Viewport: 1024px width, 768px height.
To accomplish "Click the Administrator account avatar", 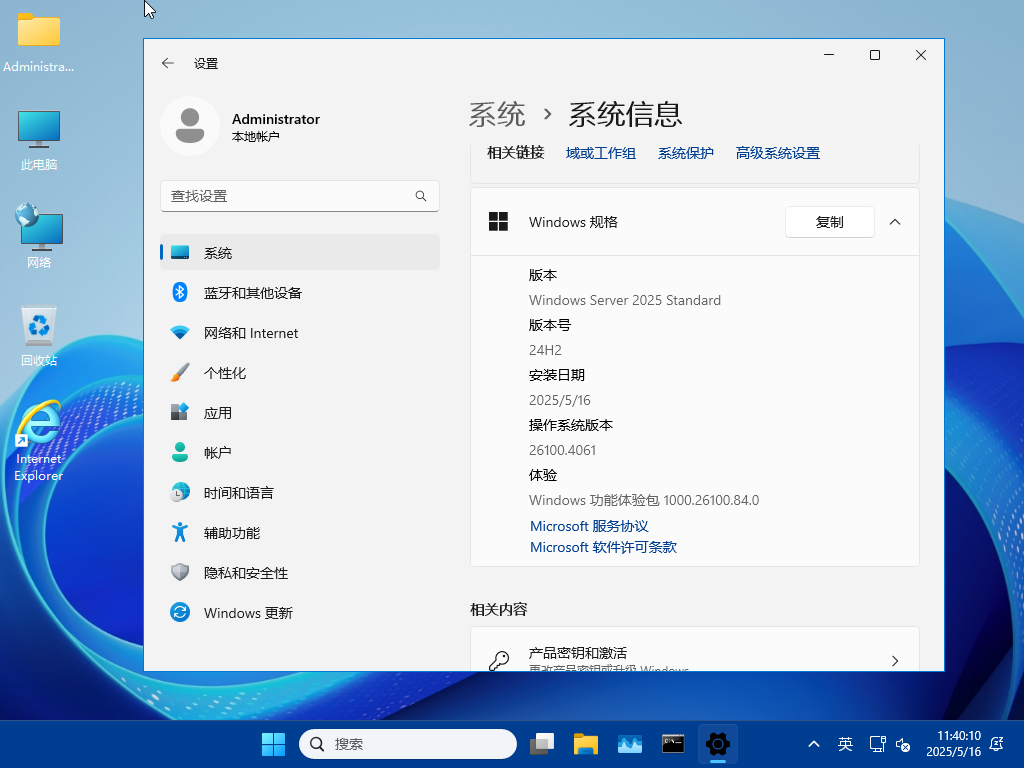I will tap(190, 126).
